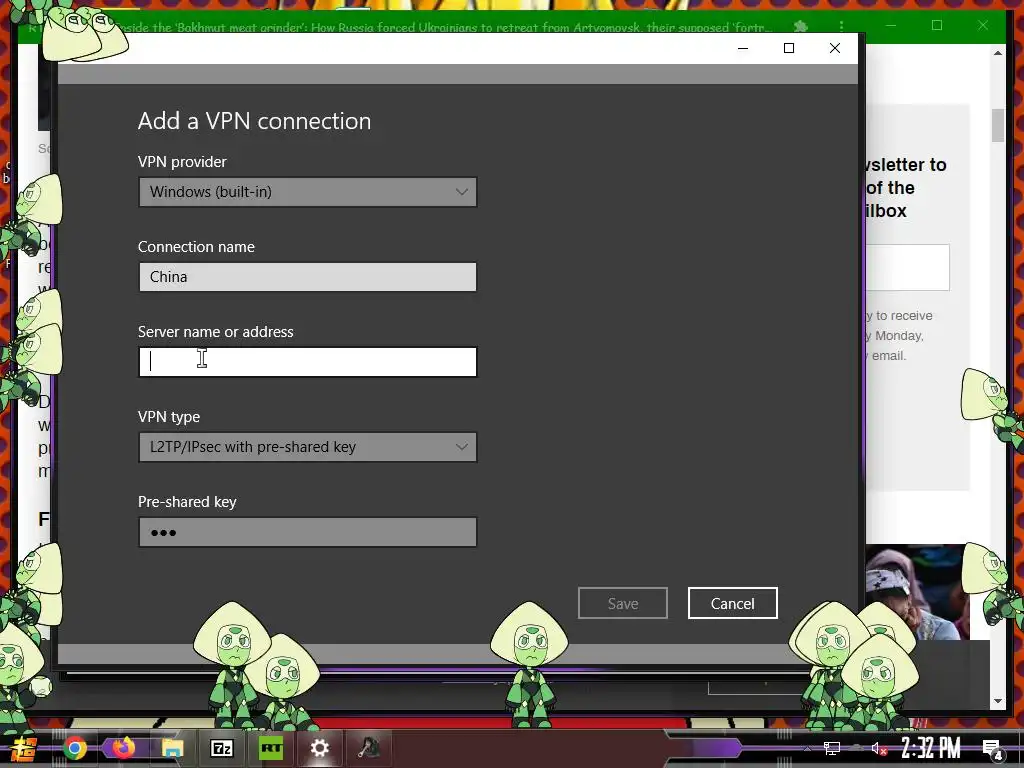
Task: Click the newsletter email box in browser
Action: [907, 267]
